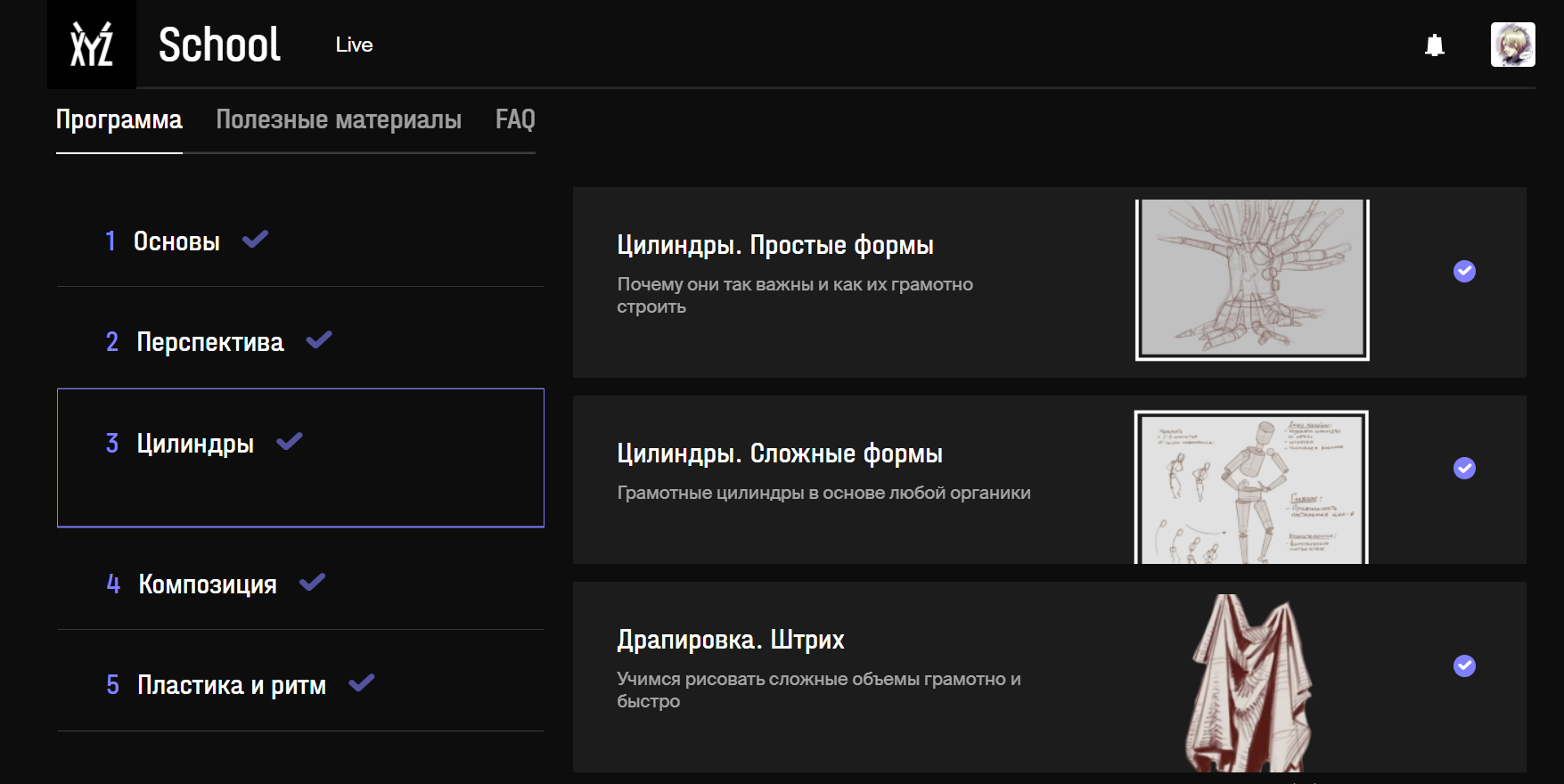Screen dimensions: 1564x784
Task: Expand module 4 Композиция
Action: click(x=207, y=584)
